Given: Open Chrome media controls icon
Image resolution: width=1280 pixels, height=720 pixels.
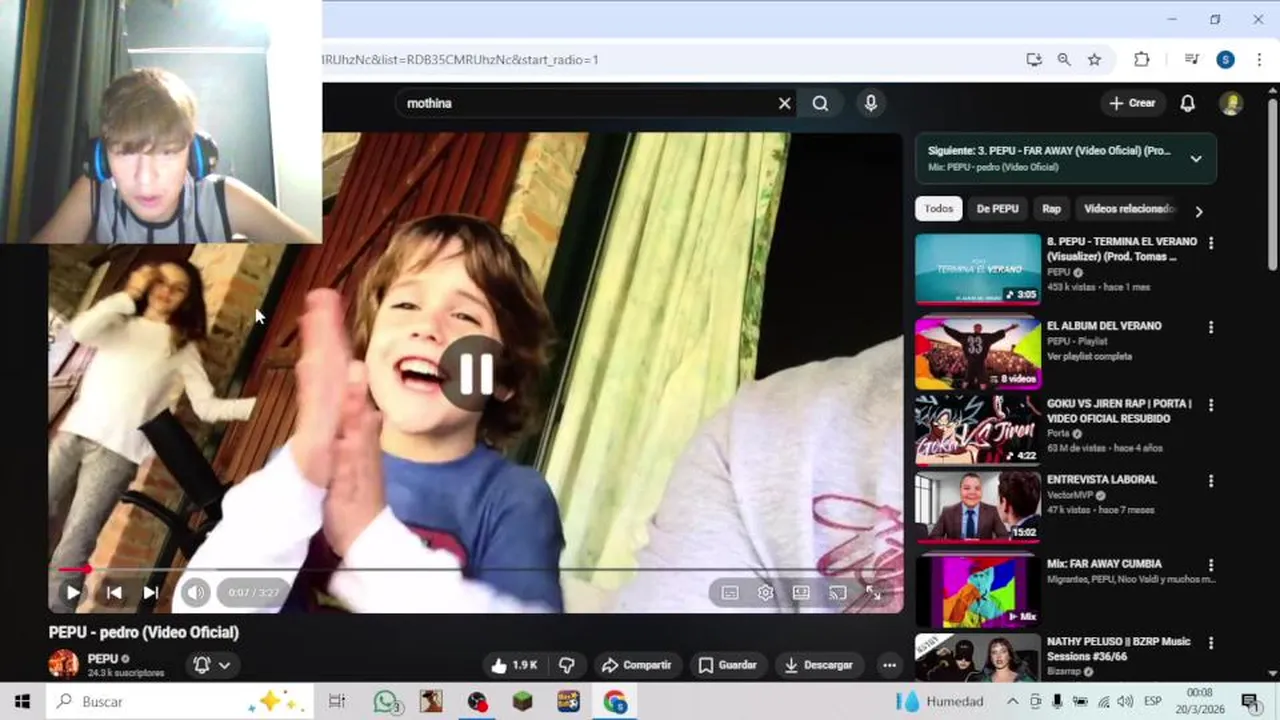Looking at the screenshot, I should (x=1191, y=60).
